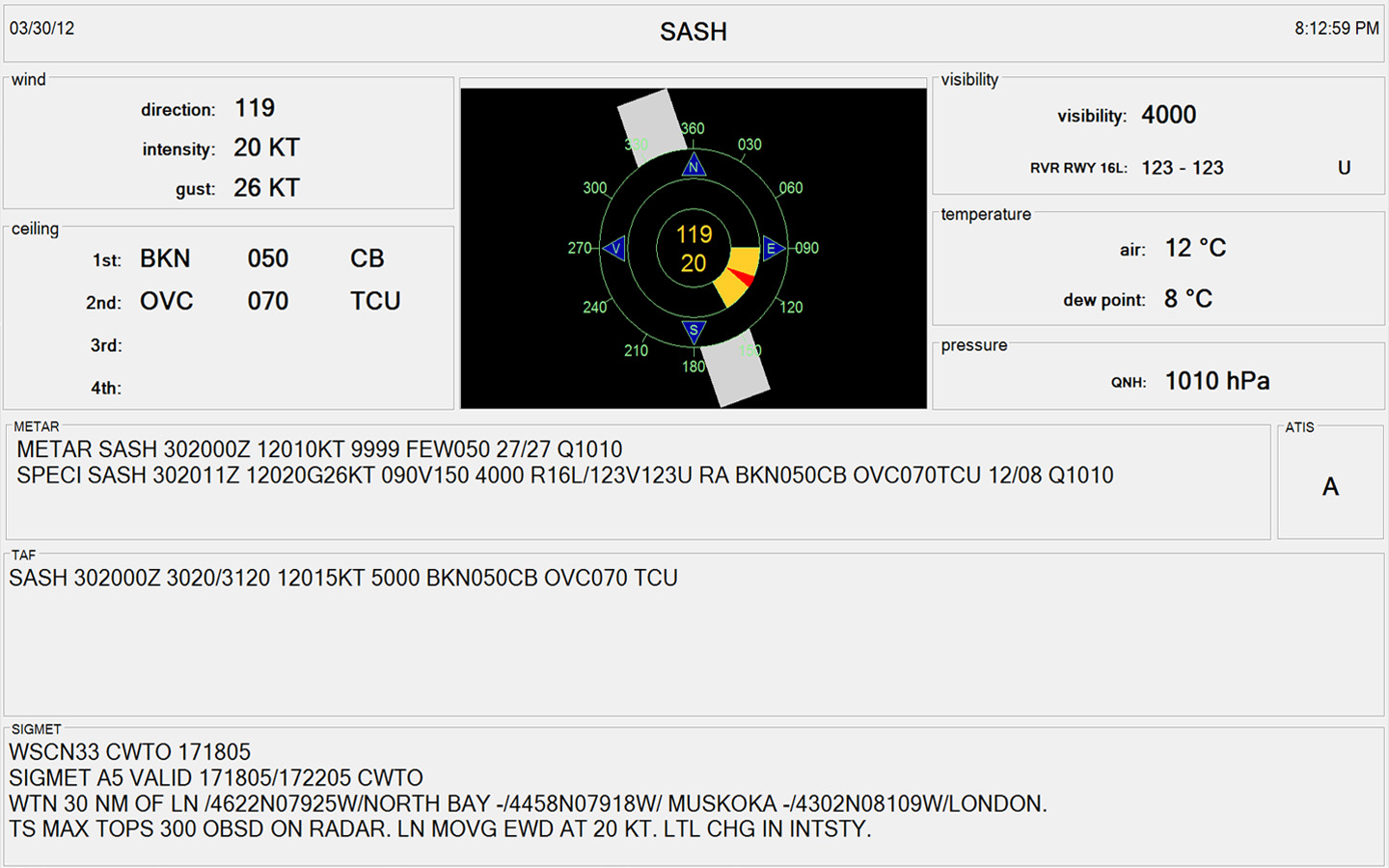Click the TAF SASH 302000Z forecast line
Viewport: 1389px width, 868px height.
click(343, 578)
